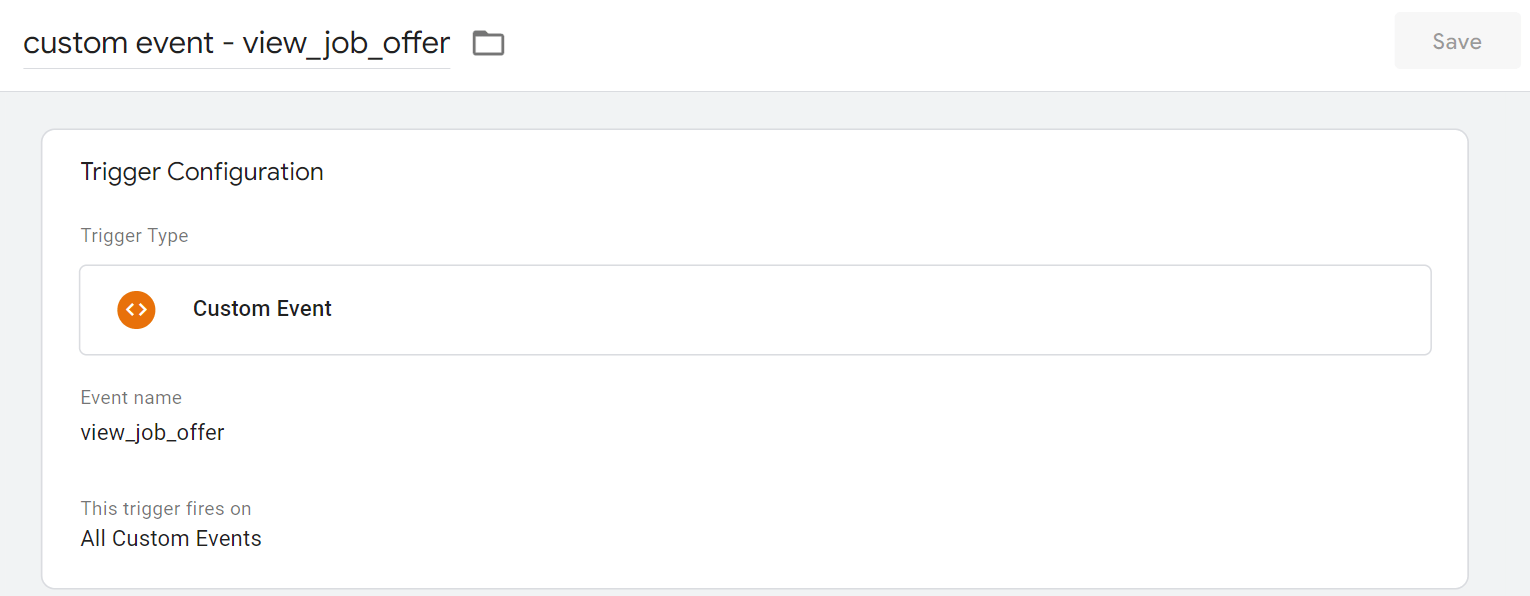Click empty space inside the Trigger Type box
Image resolution: width=1530 pixels, height=596 pixels.
coord(880,309)
